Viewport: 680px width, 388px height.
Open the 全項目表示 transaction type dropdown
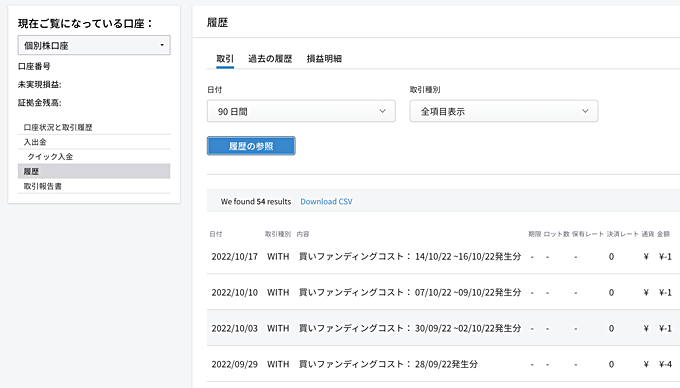(503, 111)
